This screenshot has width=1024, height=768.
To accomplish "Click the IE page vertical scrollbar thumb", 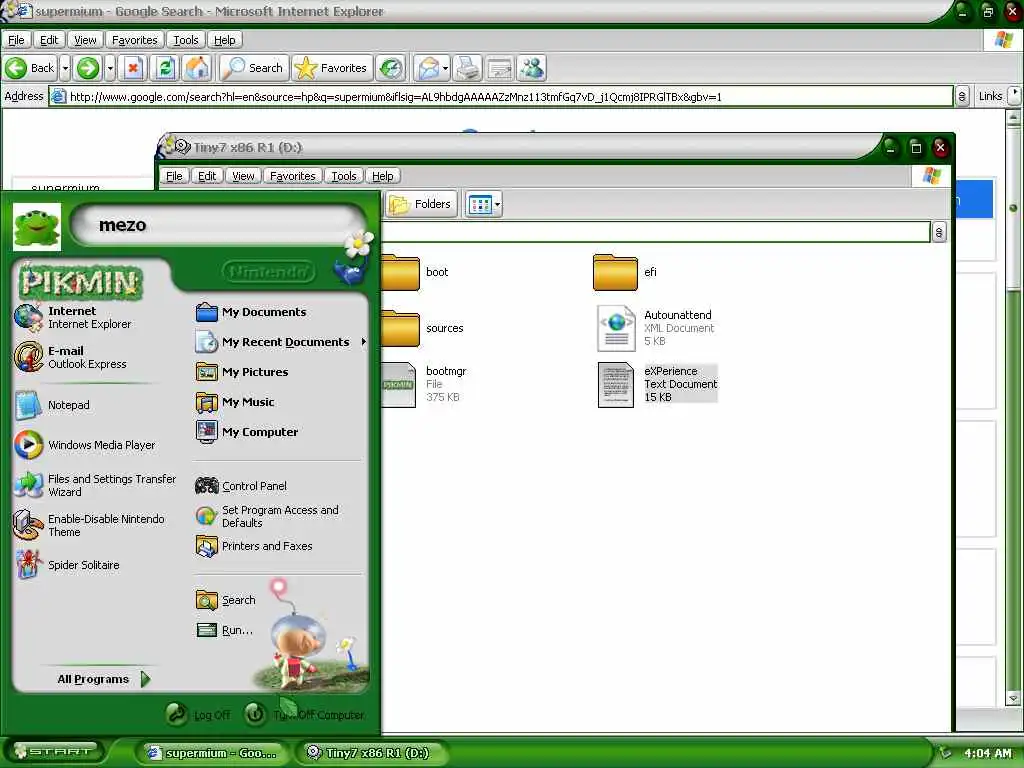I will coord(1013,208).
